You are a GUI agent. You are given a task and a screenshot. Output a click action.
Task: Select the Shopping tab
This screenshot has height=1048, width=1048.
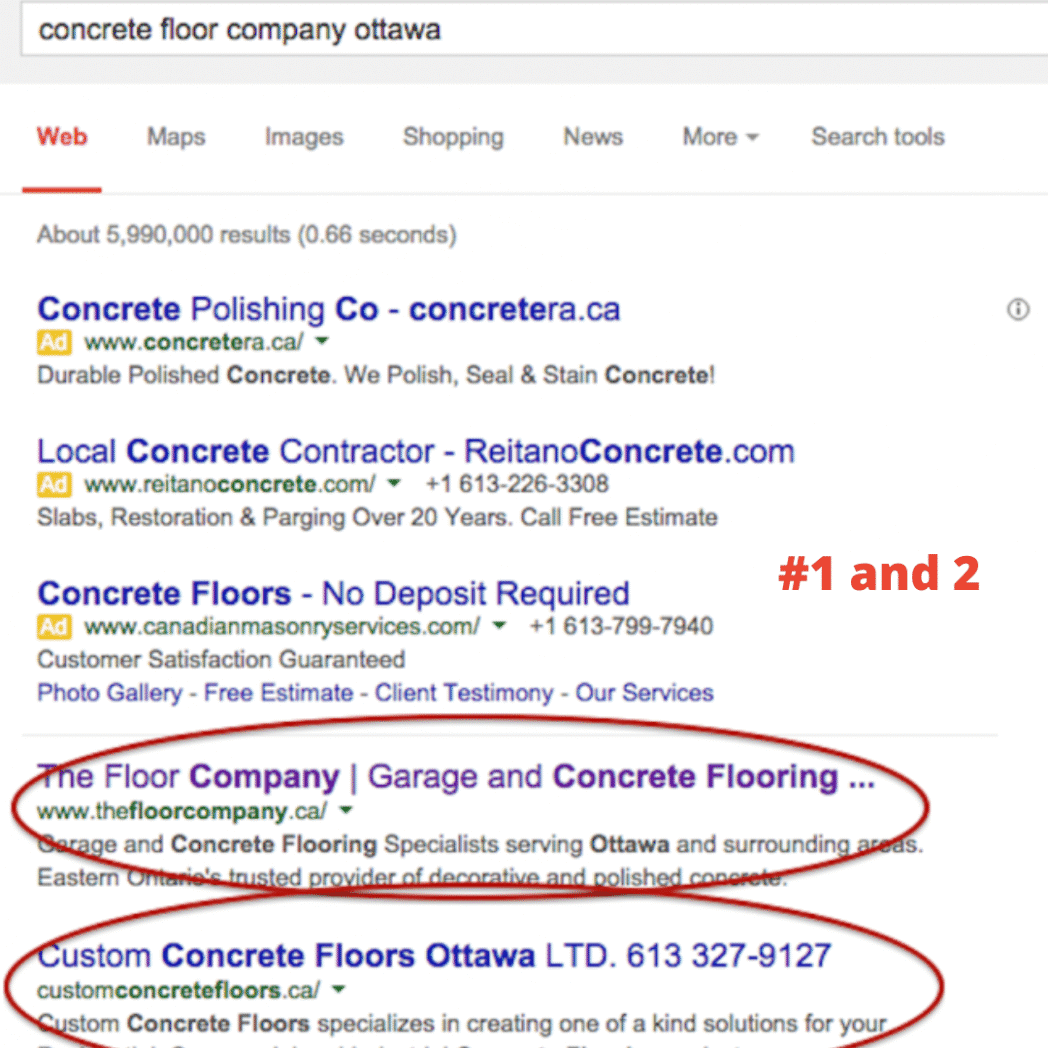[453, 137]
